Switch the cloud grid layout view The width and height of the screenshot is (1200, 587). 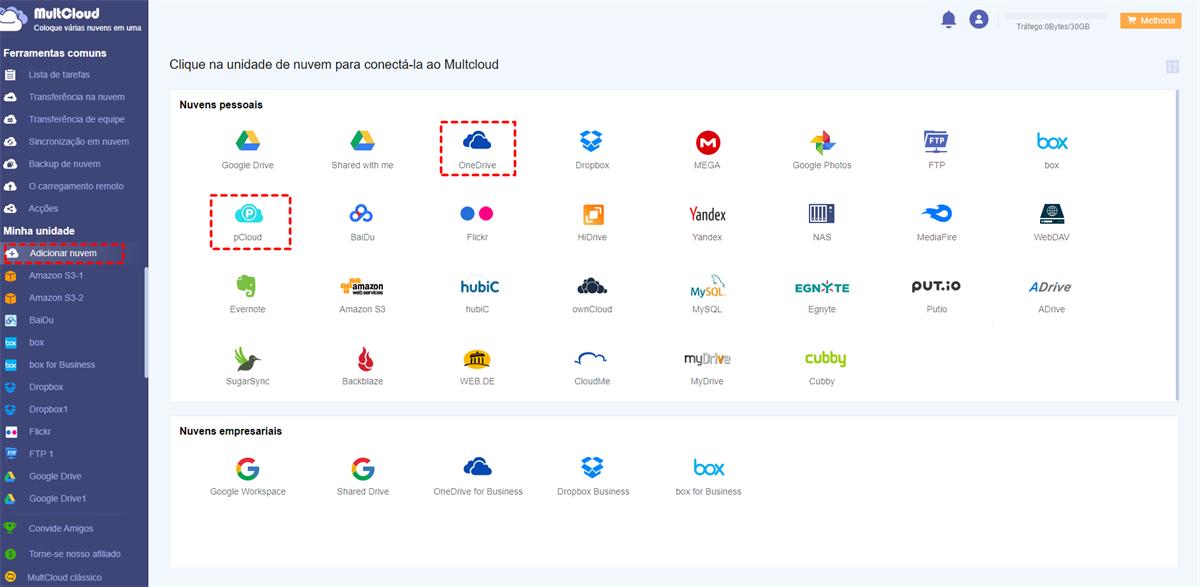coord(1172,67)
